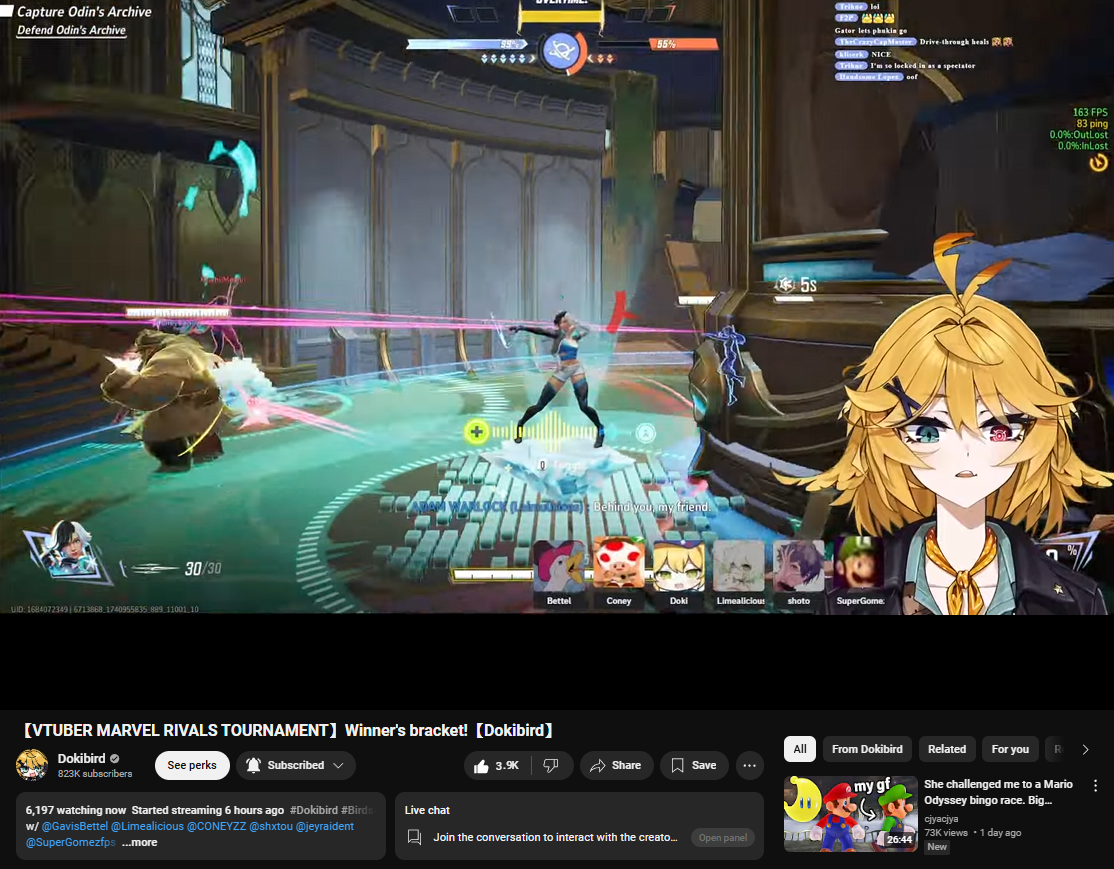Click the Dokibird channel name
The width and height of the screenshot is (1114, 869).
(81, 758)
